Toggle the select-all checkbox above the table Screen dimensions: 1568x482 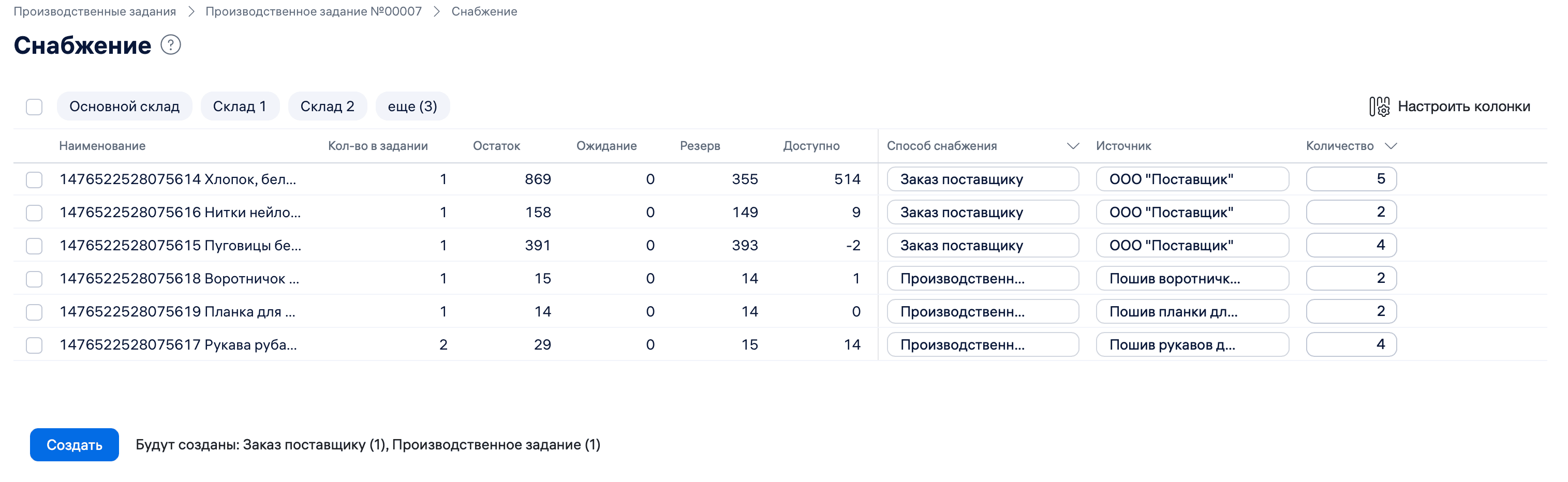pos(34,107)
